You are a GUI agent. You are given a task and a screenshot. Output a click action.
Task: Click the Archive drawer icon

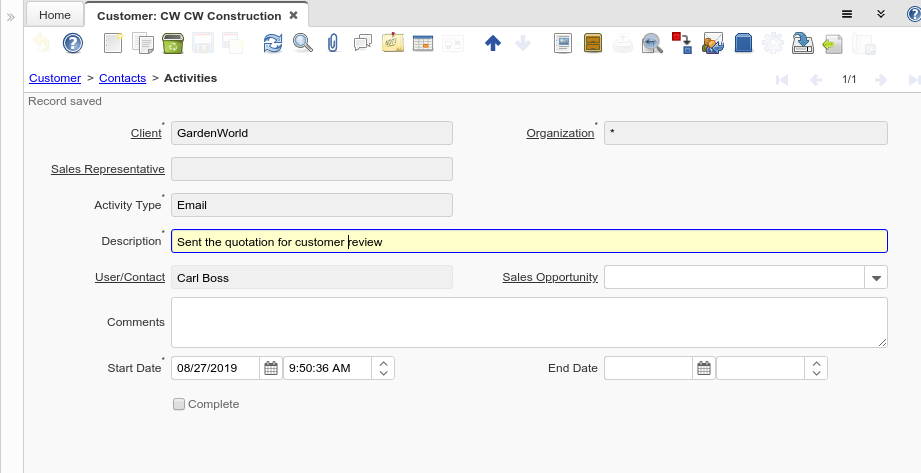(x=592, y=43)
